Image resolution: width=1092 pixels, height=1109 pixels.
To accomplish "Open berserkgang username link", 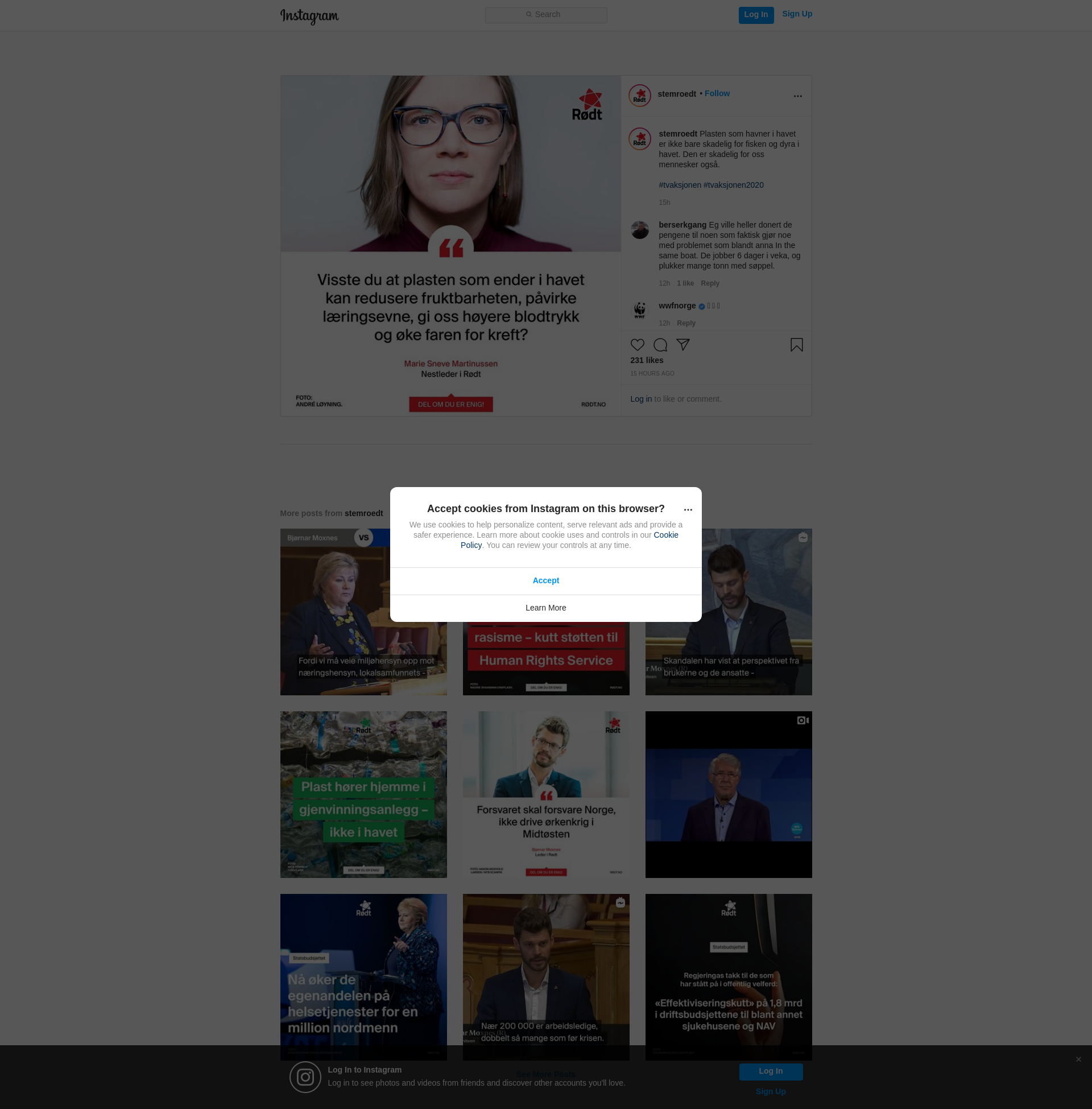I will (682, 225).
